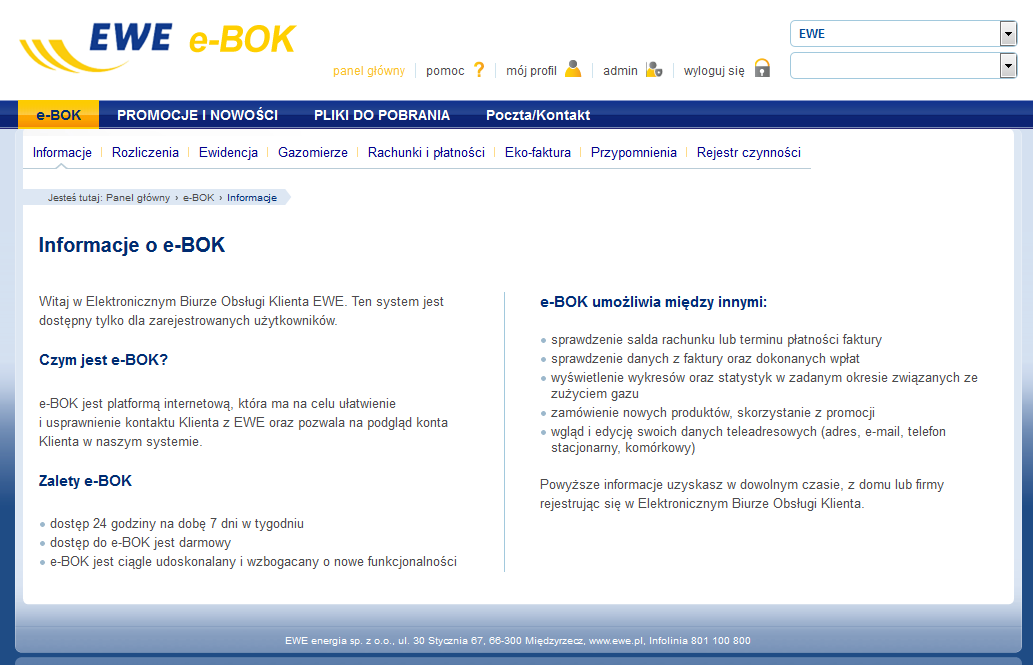The image size is (1033, 665).
Task: Open Poczta/Kontakt menu
Action: 538,115
